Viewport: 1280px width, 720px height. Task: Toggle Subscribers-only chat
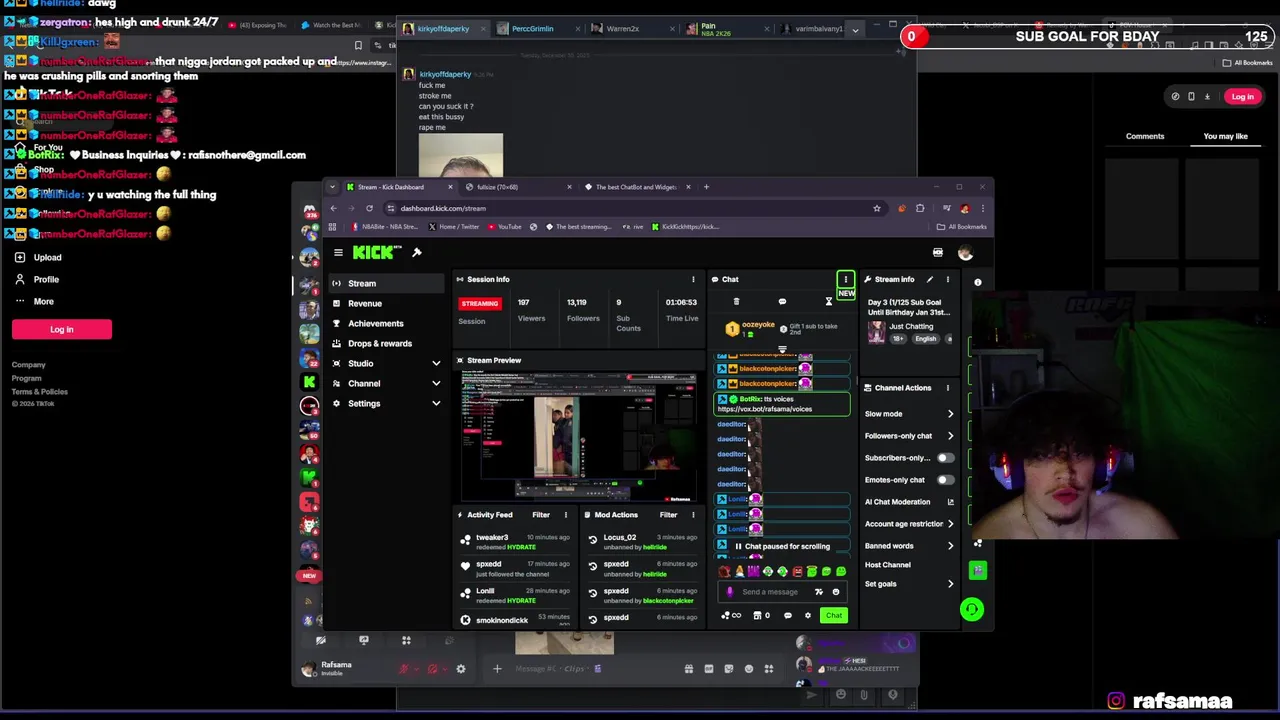pyautogui.click(x=945, y=458)
